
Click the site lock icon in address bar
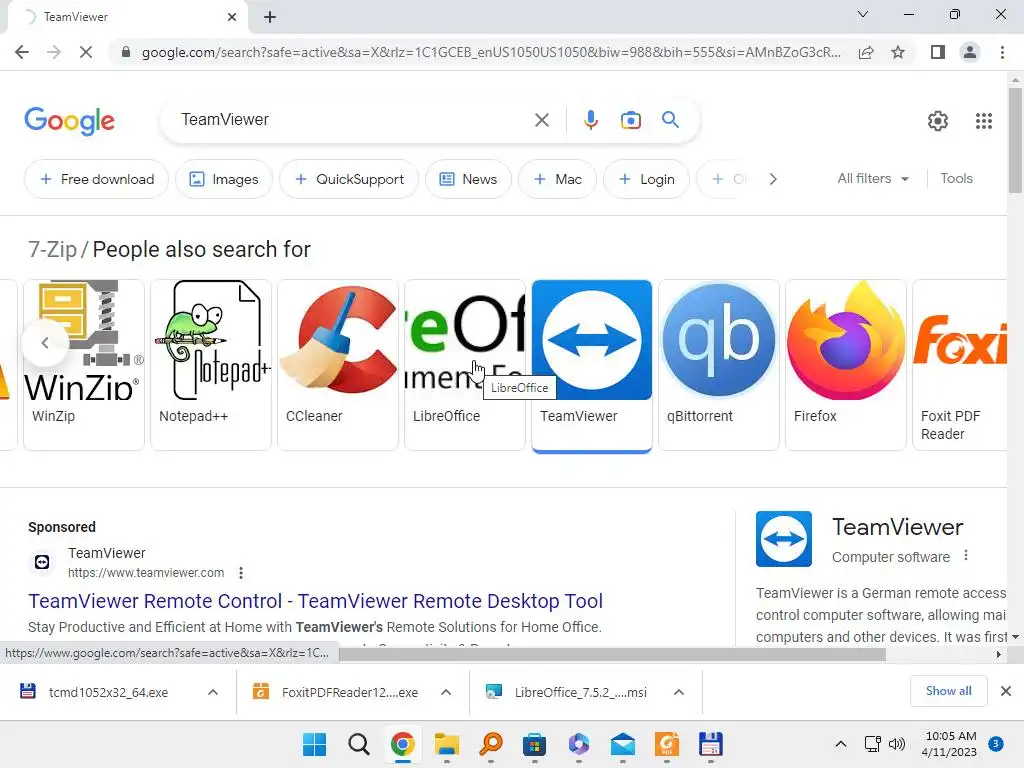(126, 52)
